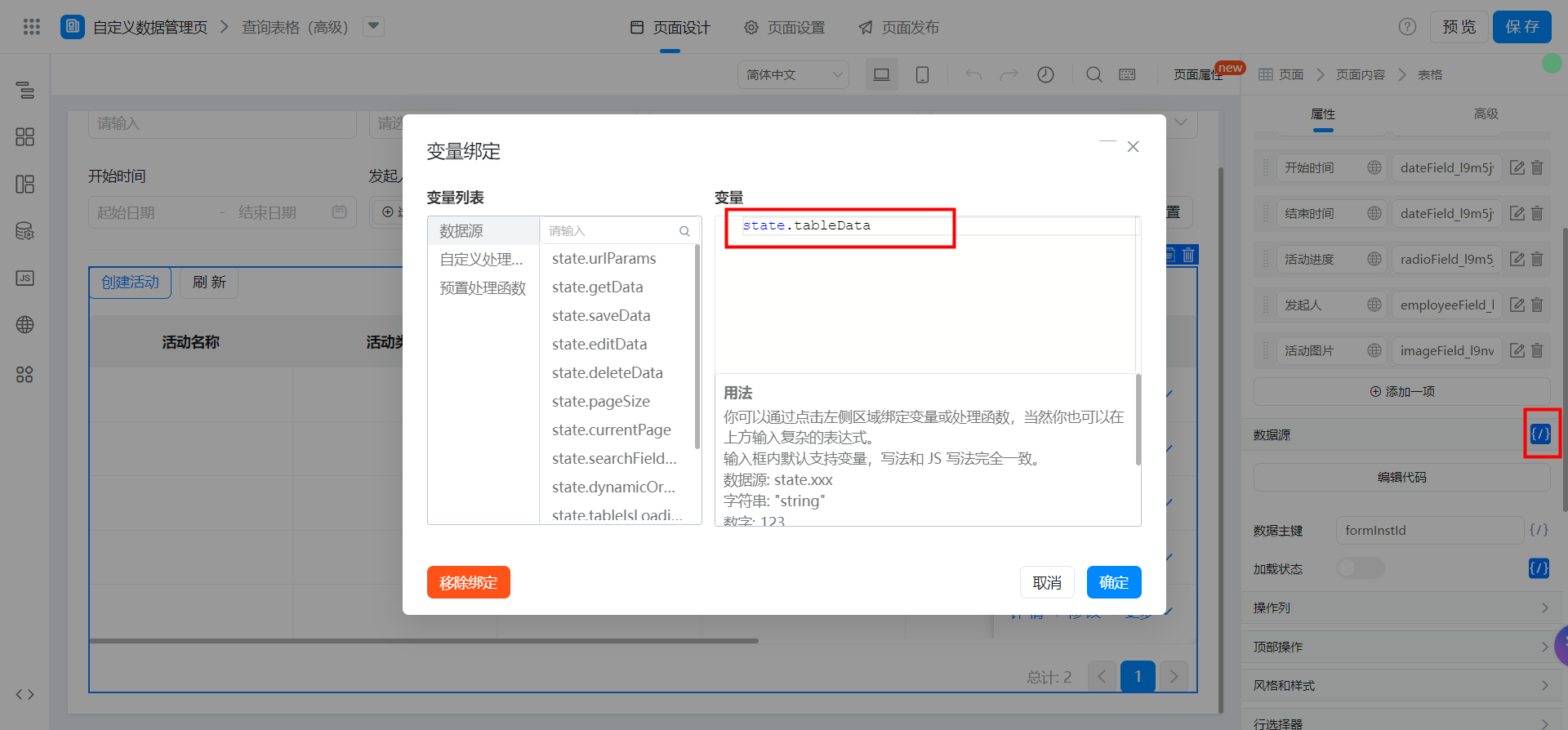Toggle the 加载状态 switch
This screenshot has height=730, width=1568.
click(1360, 568)
